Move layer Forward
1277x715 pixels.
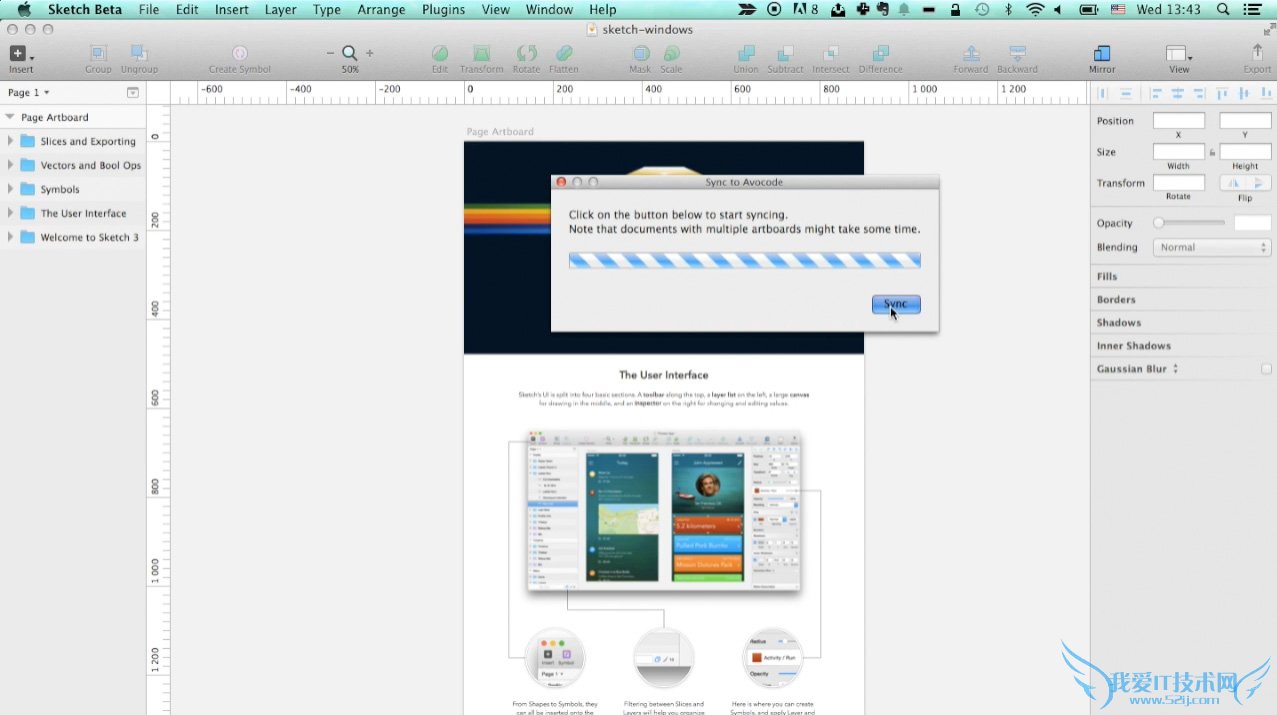971,53
